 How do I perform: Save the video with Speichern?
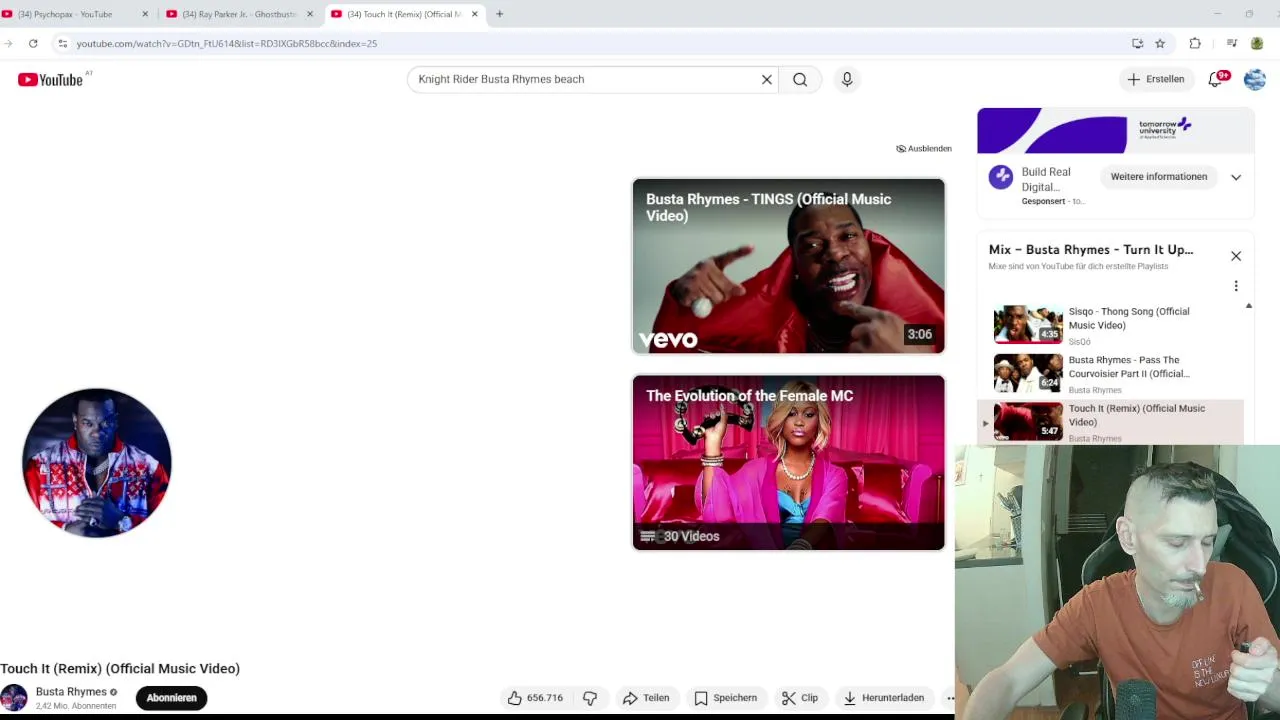click(725, 698)
